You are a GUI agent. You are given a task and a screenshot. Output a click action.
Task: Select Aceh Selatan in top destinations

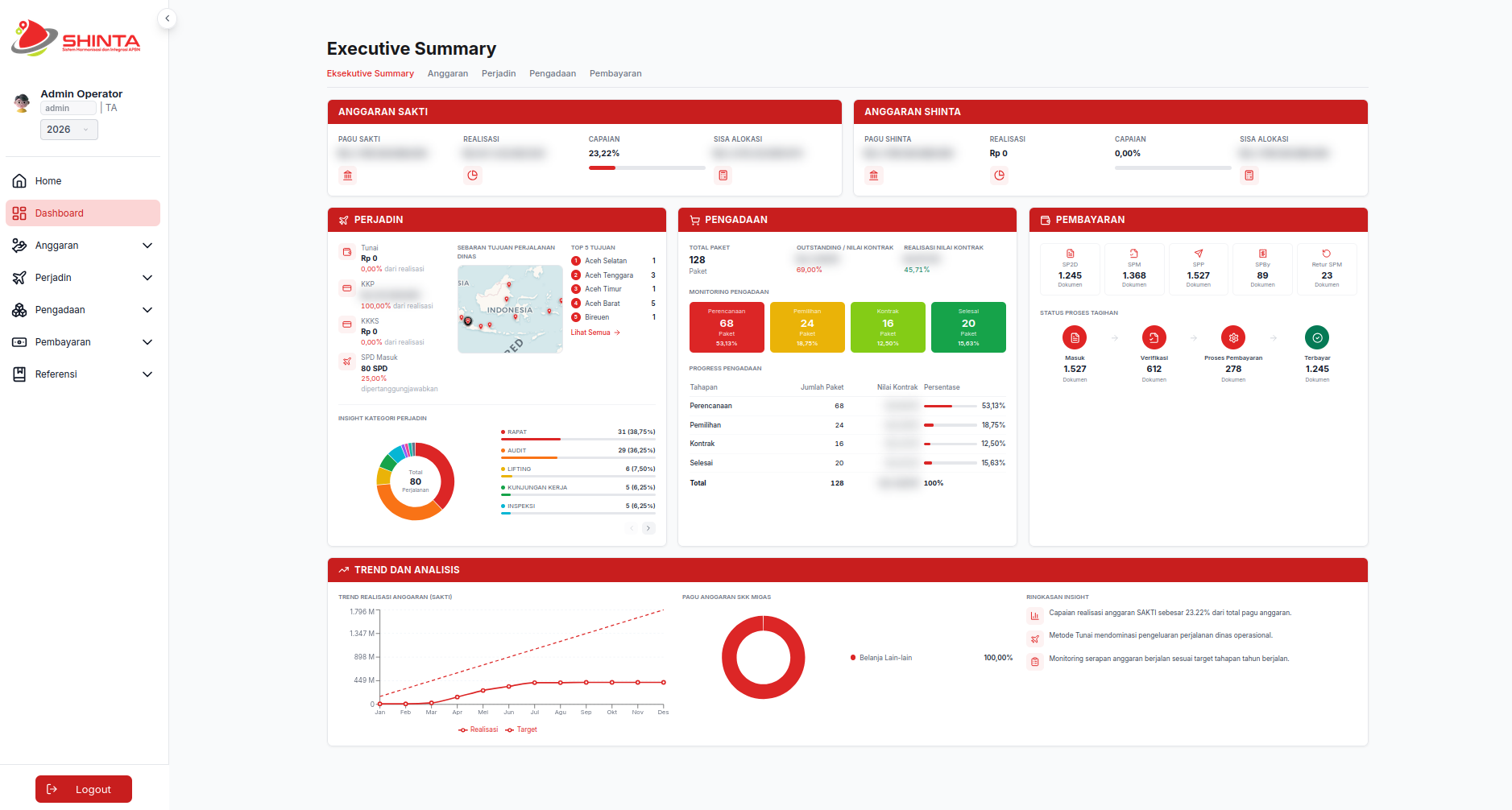[613, 261]
